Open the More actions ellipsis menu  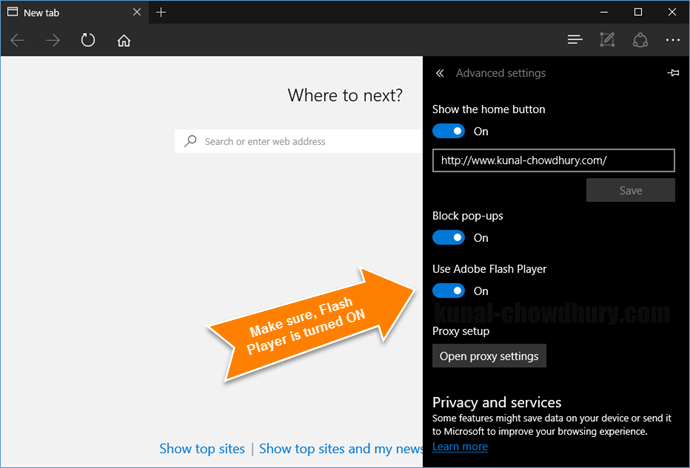click(672, 40)
